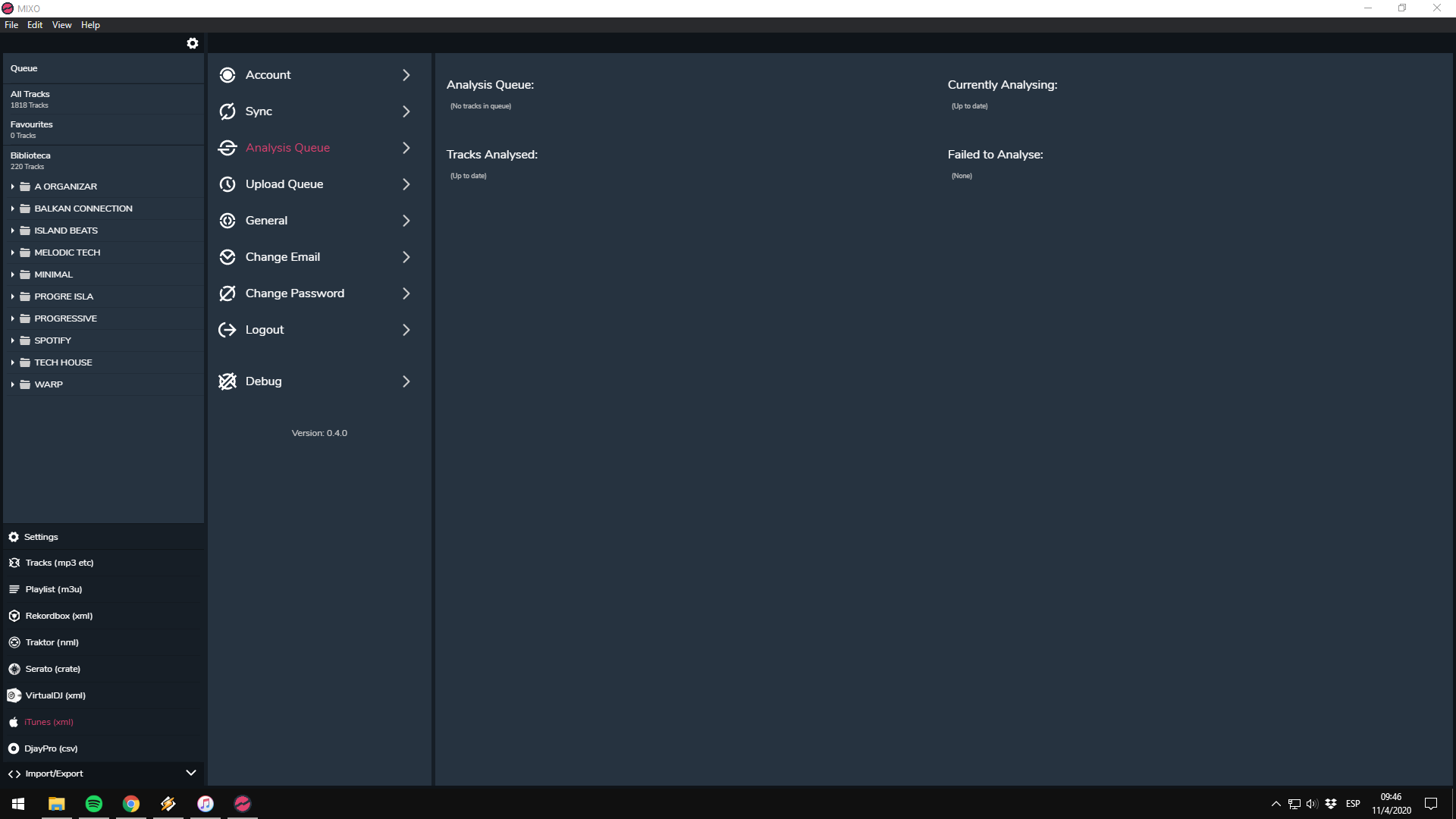The image size is (1456, 819).
Task: Open the Edit menu
Action: pyautogui.click(x=35, y=25)
